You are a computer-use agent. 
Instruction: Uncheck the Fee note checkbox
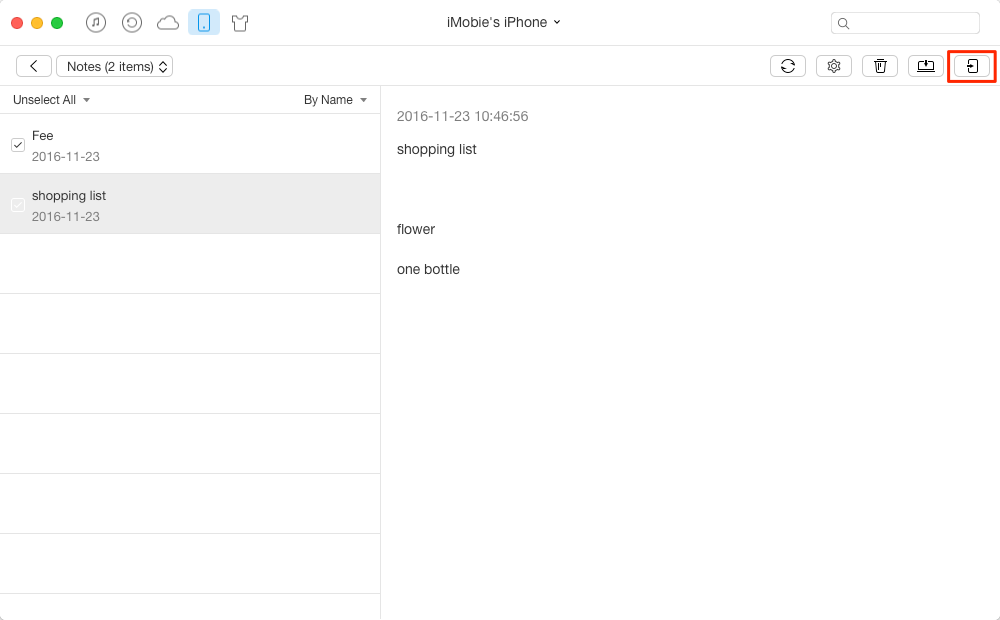point(18,145)
